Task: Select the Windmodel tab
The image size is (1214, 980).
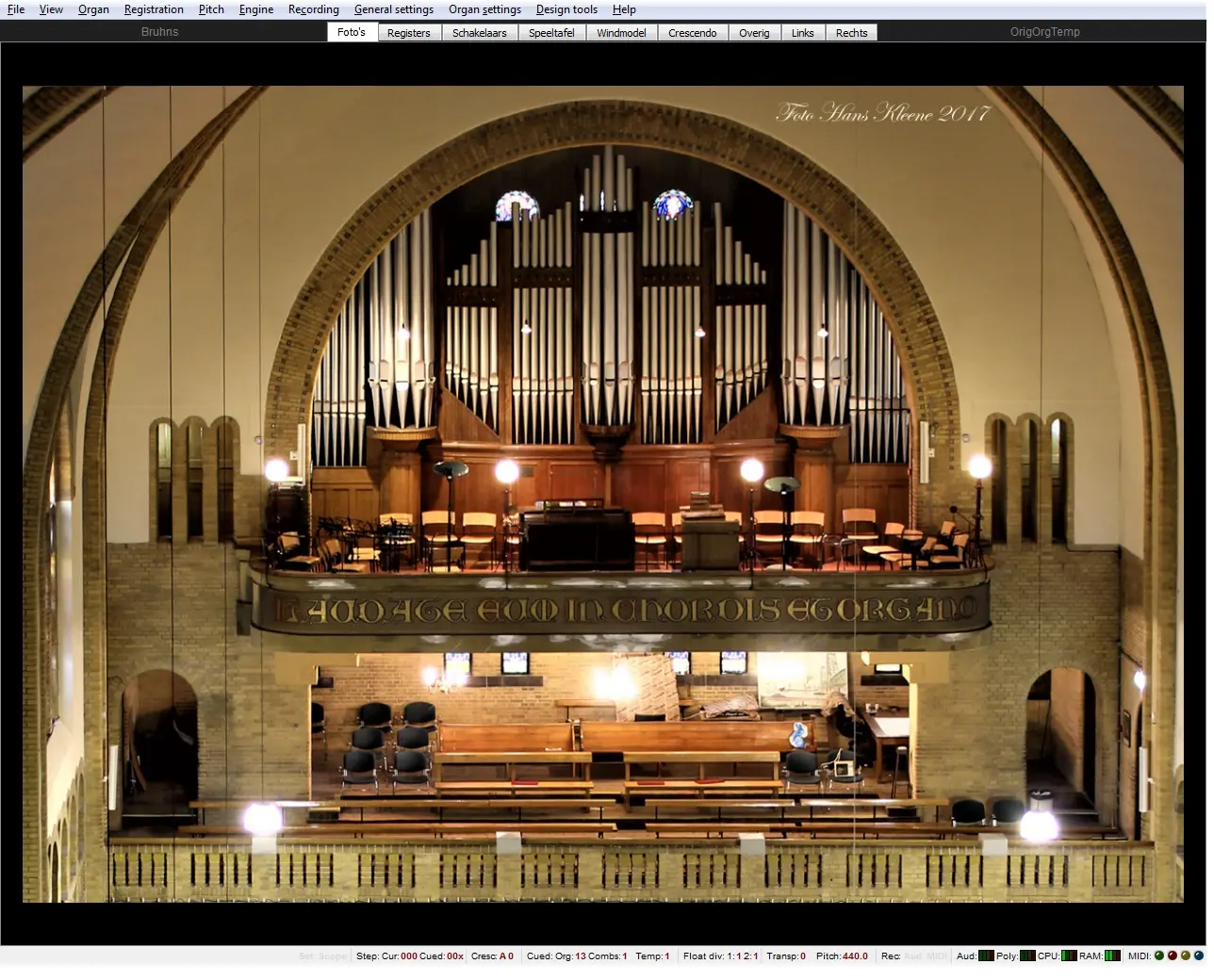Action: pyautogui.click(x=621, y=33)
